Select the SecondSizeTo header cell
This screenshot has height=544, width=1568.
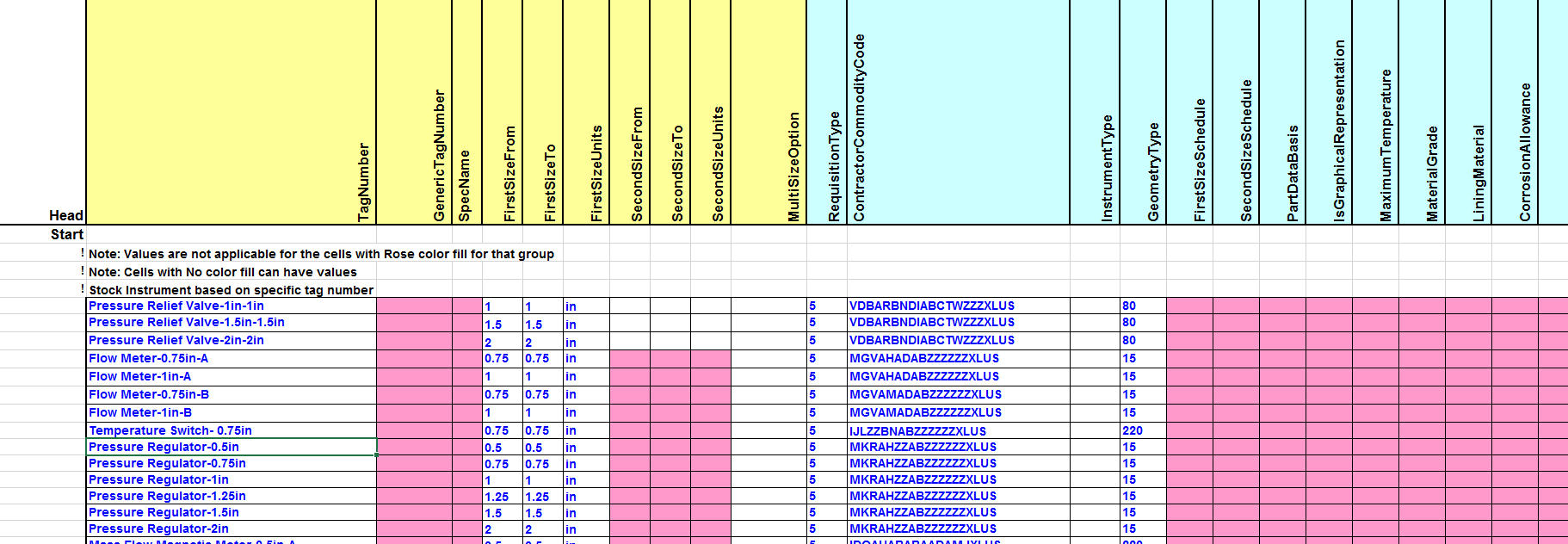pos(670,112)
